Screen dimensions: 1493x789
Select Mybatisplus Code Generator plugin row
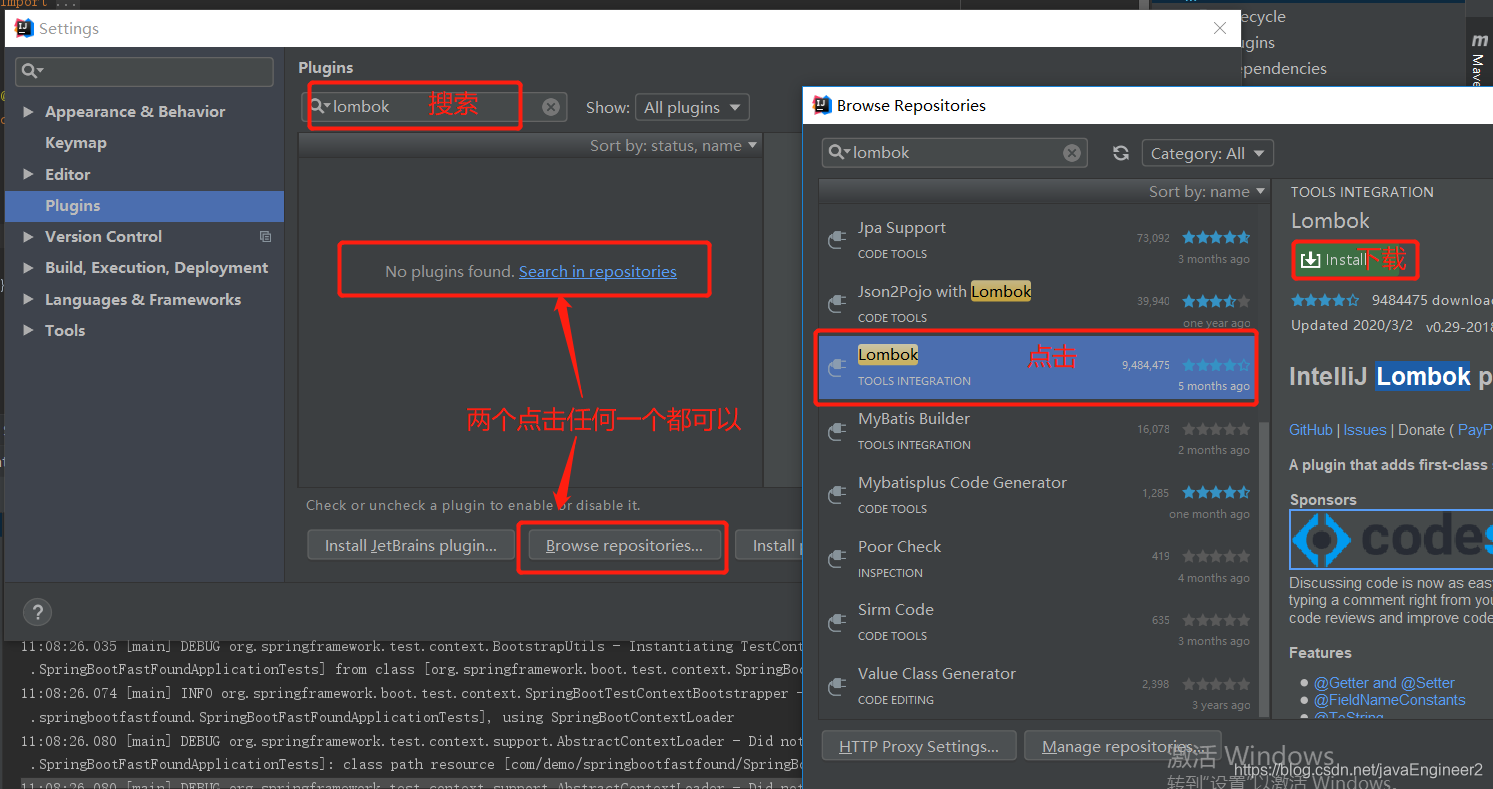coord(1037,495)
